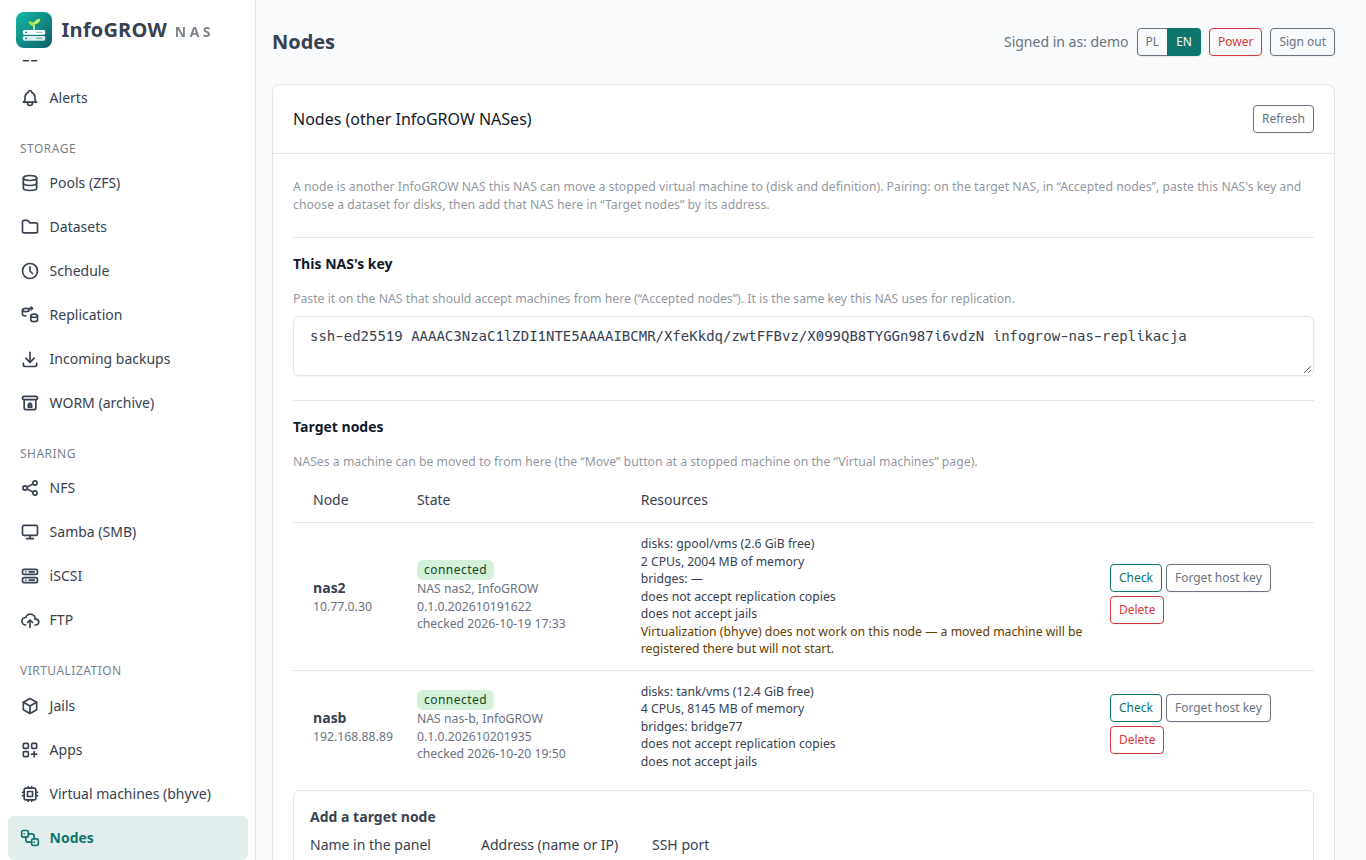
Task: Click the Incoming backups download icon
Action: (x=30, y=359)
